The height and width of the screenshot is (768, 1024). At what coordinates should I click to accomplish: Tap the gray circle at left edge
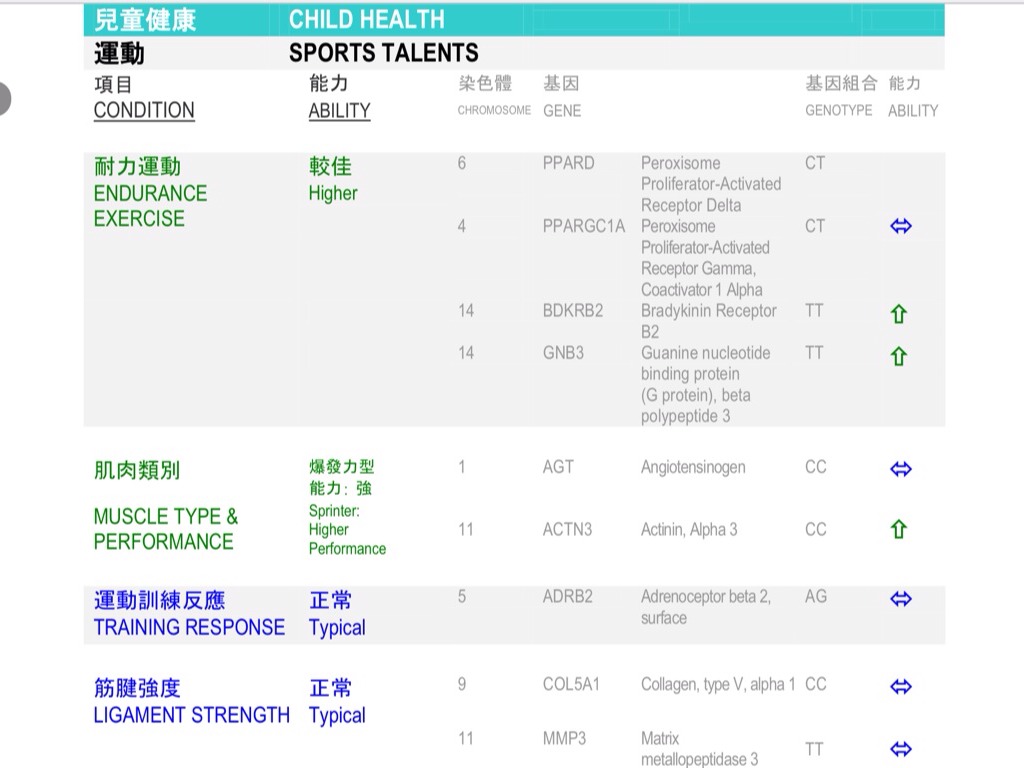[x=3, y=98]
